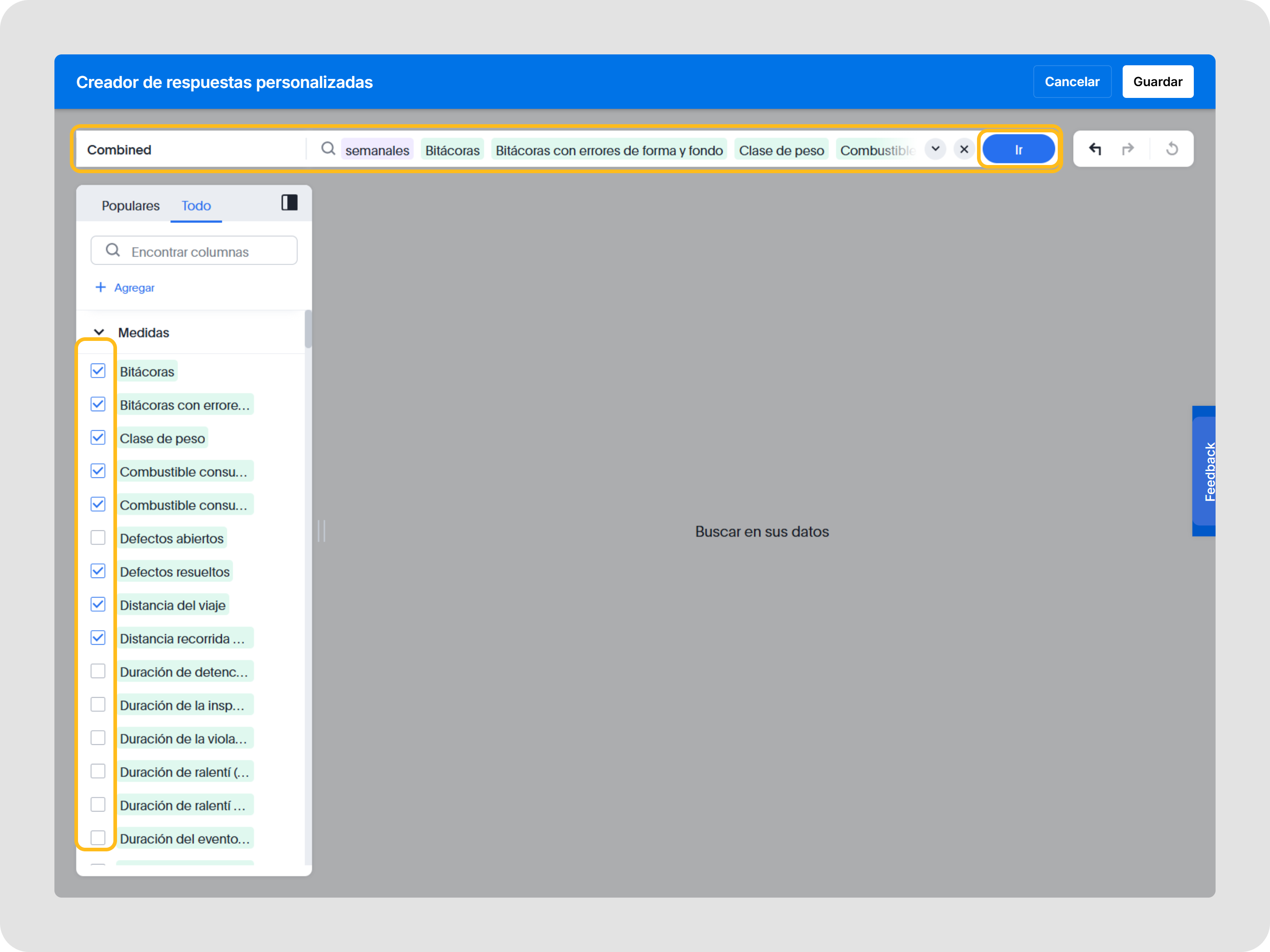Click the undo arrow icon

1095,149
